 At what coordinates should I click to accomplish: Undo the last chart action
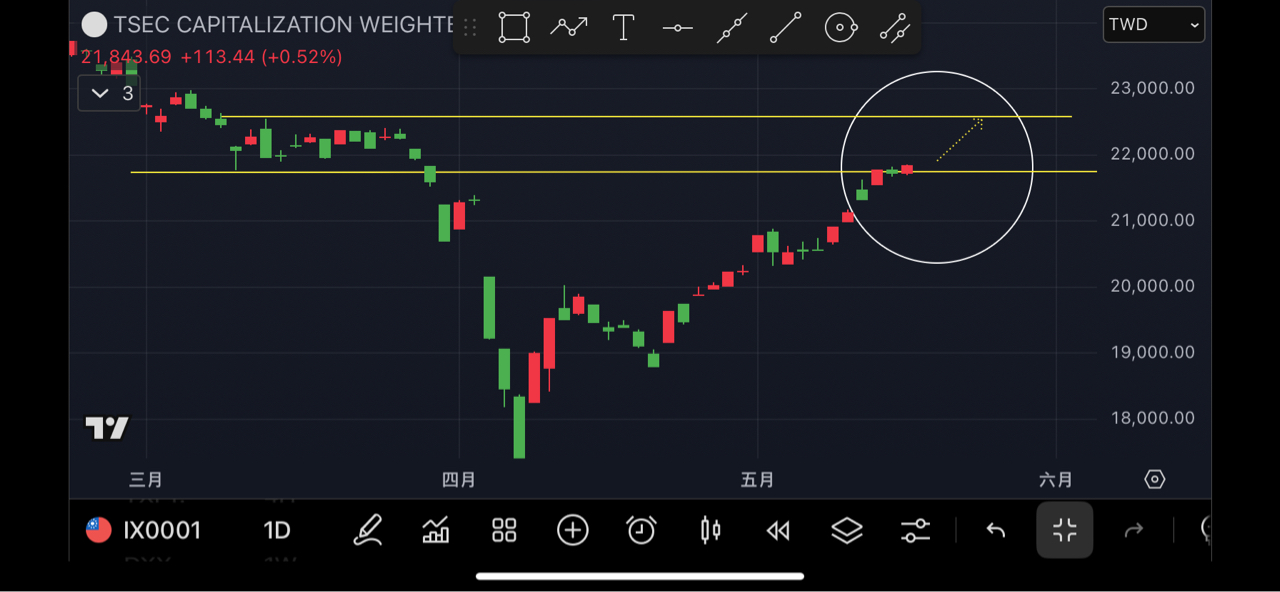coord(996,530)
